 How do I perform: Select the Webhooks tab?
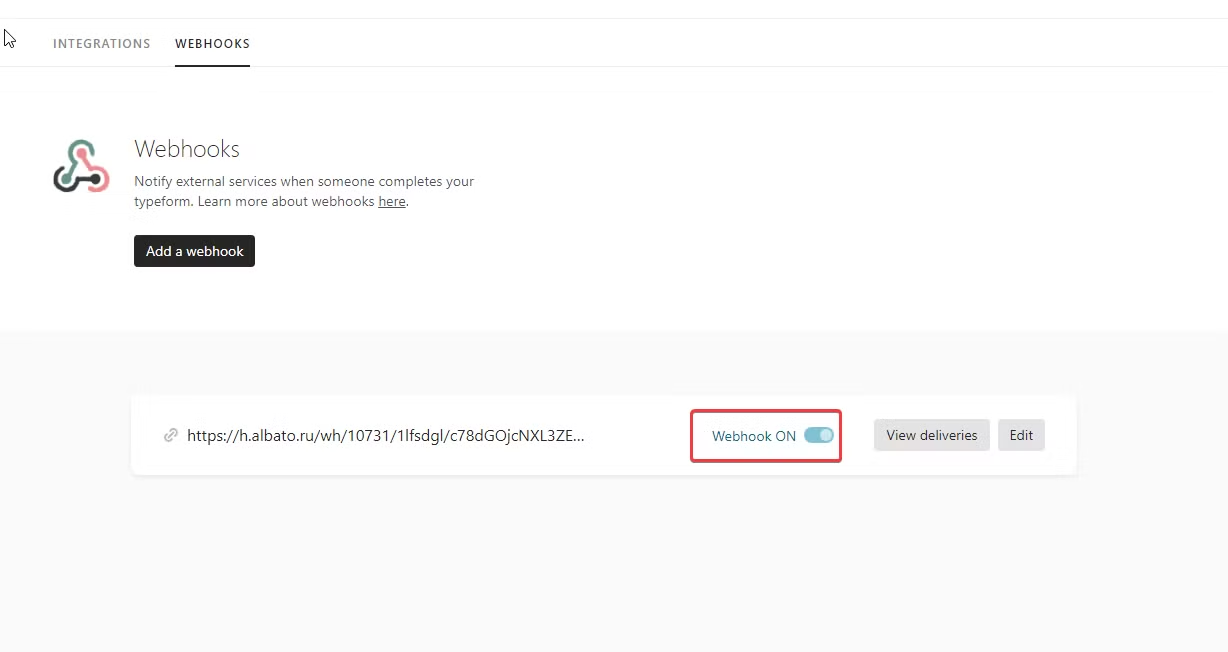point(212,44)
